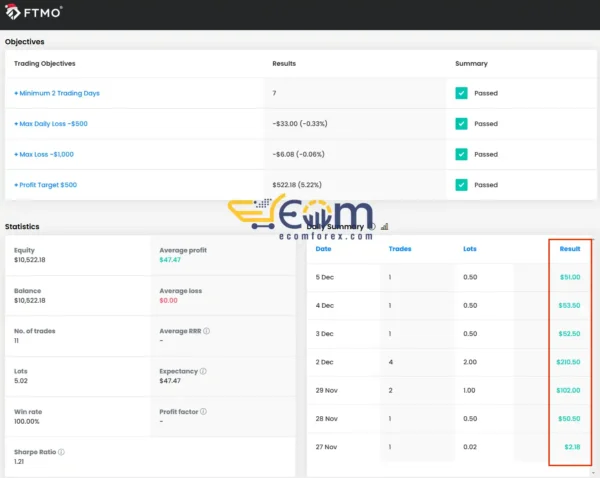Click the Result column header
The width and height of the screenshot is (600, 478).
click(569, 248)
